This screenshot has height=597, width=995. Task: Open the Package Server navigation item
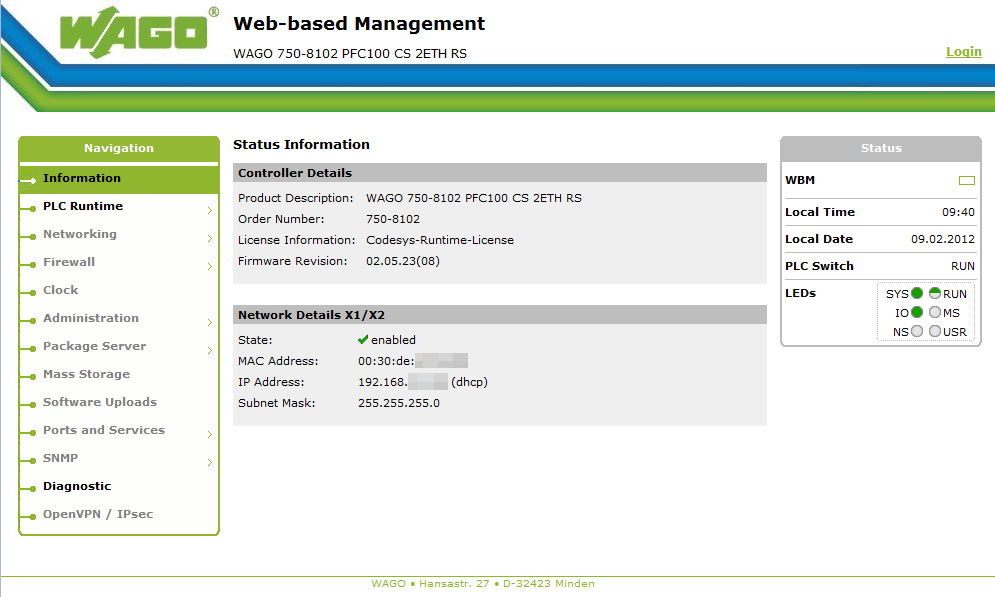(95, 346)
